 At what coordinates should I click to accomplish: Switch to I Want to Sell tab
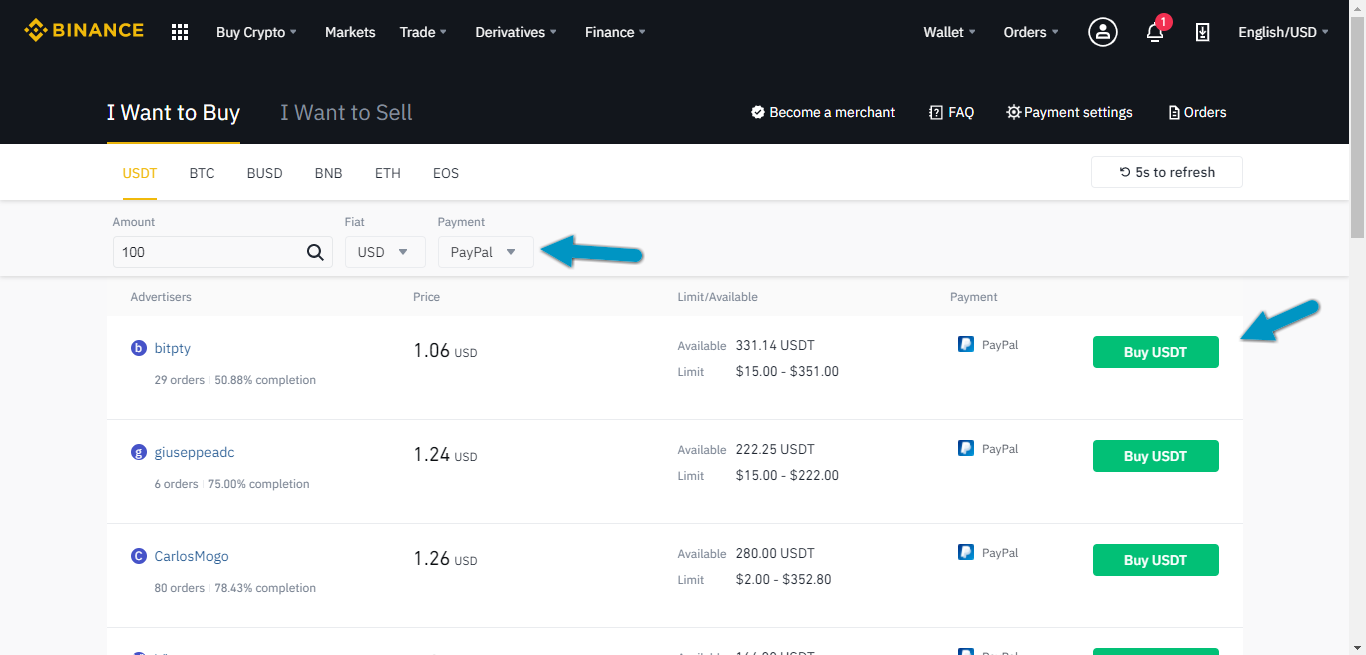tap(346, 112)
